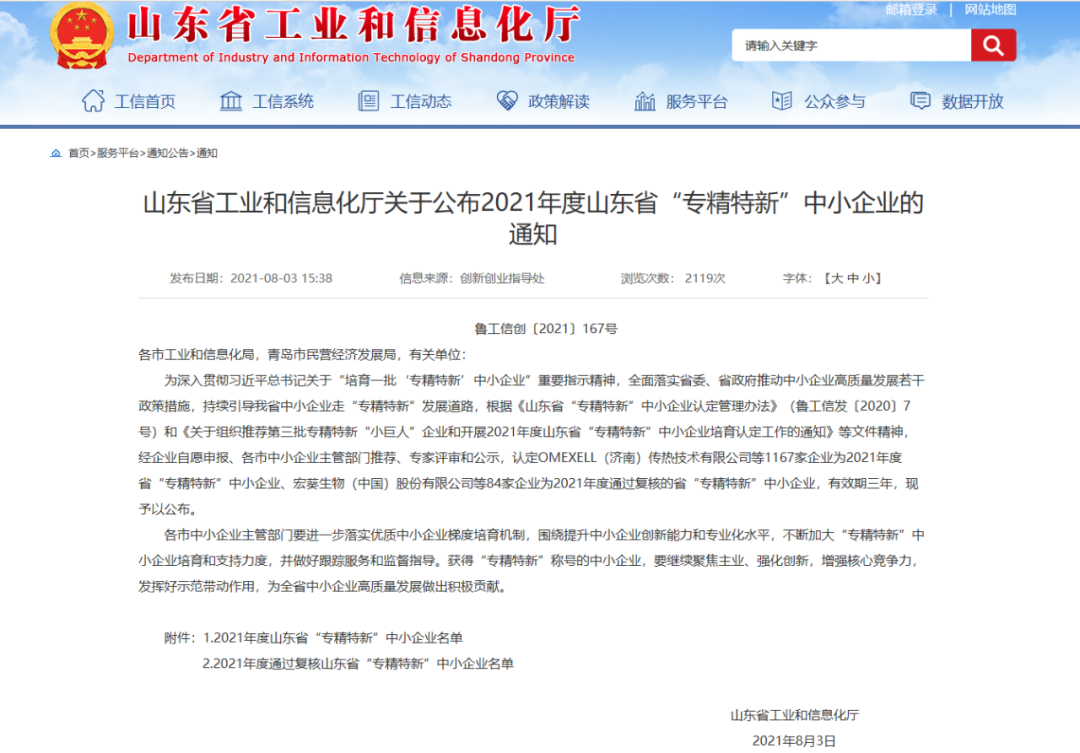Set font size to 小
Viewport: 1080px width, 753px height.
(x=869, y=278)
